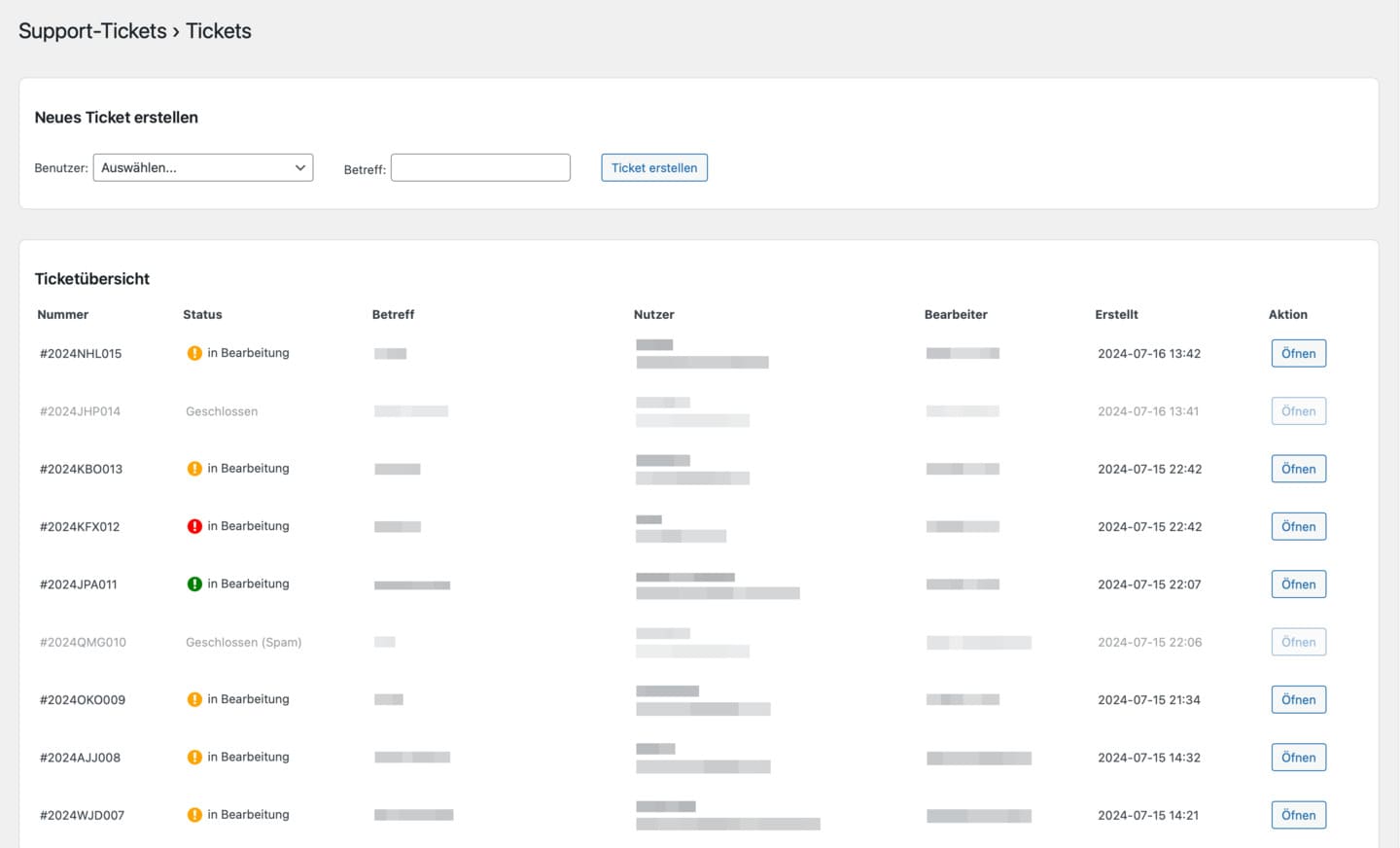Open ticket #2024JPA011 via Öfnen
The width and height of the screenshot is (1400, 848).
click(x=1298, y=584)
